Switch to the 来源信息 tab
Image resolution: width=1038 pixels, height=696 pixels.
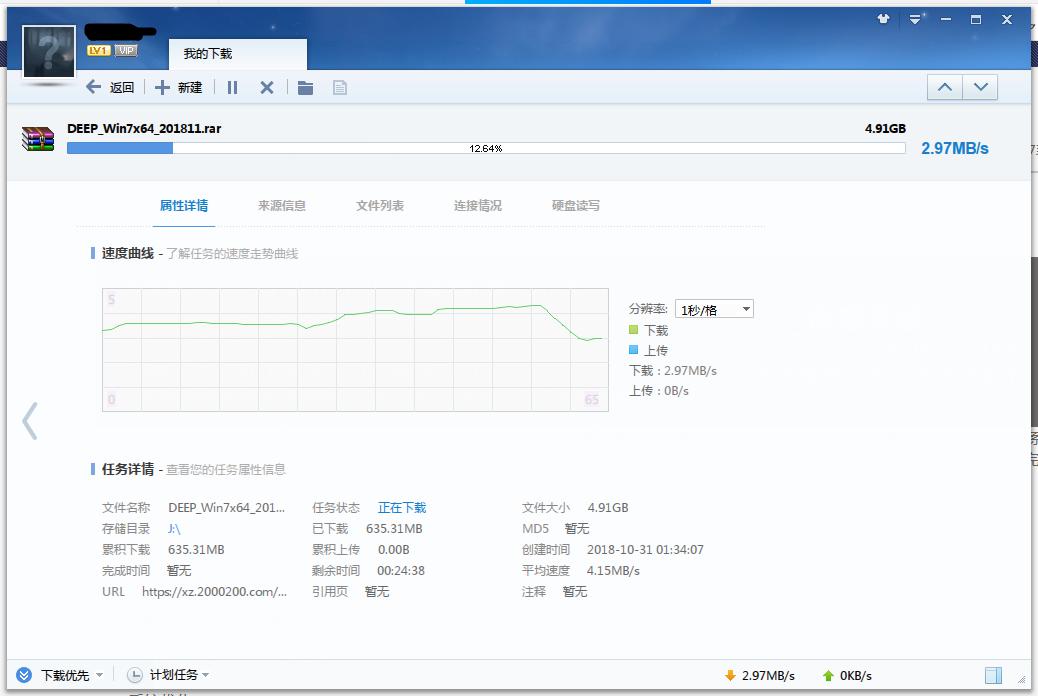pos(282,206)
